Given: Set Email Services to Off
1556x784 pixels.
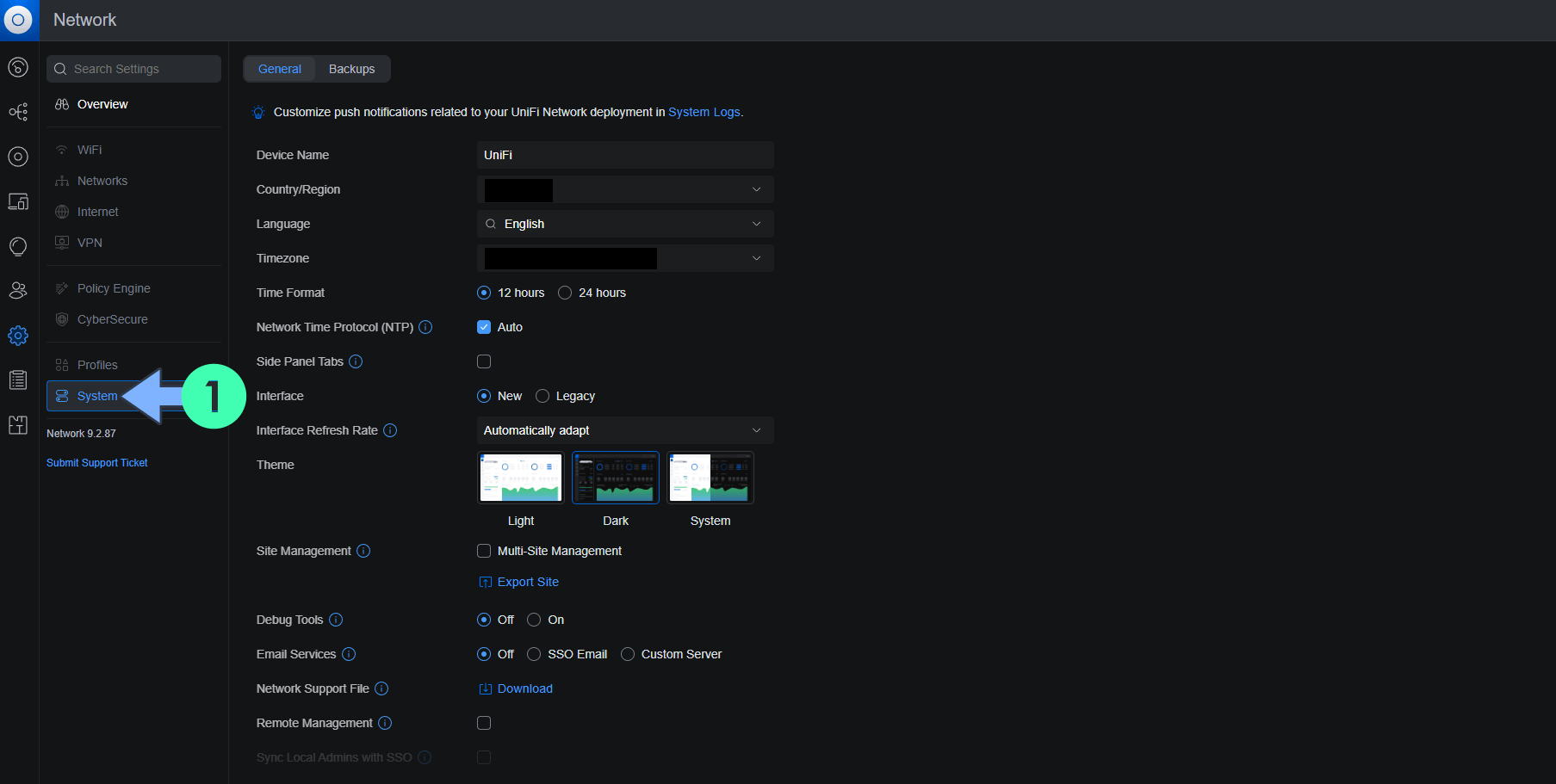Looking at the screenshot, I should pos(484,654).
